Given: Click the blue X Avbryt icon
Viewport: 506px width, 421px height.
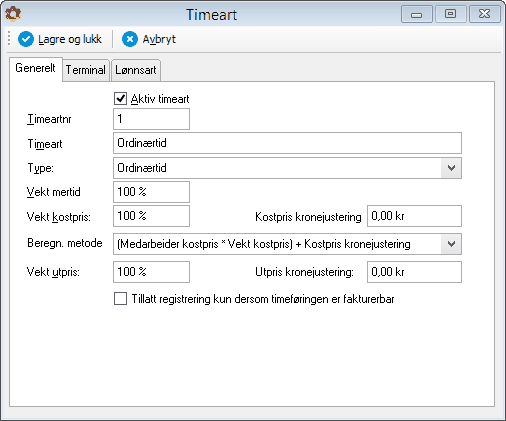Looking at the screenshot, I should pos(130,39).
